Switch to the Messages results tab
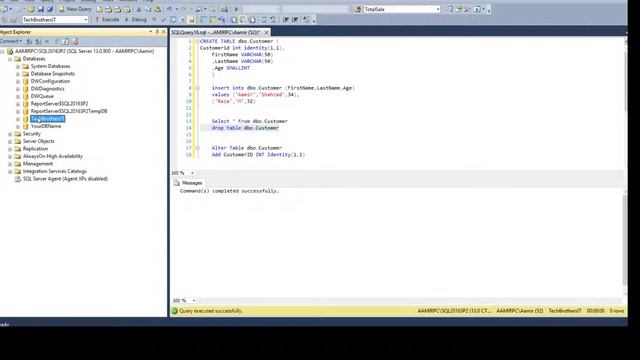 click(x=188, y=183)
